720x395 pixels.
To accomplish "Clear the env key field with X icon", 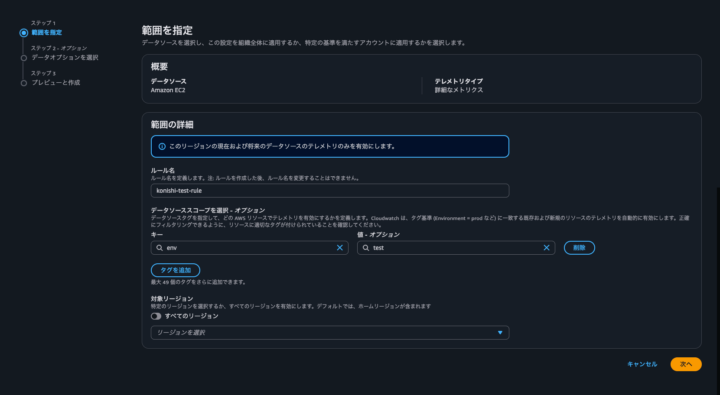I will 340,248.
